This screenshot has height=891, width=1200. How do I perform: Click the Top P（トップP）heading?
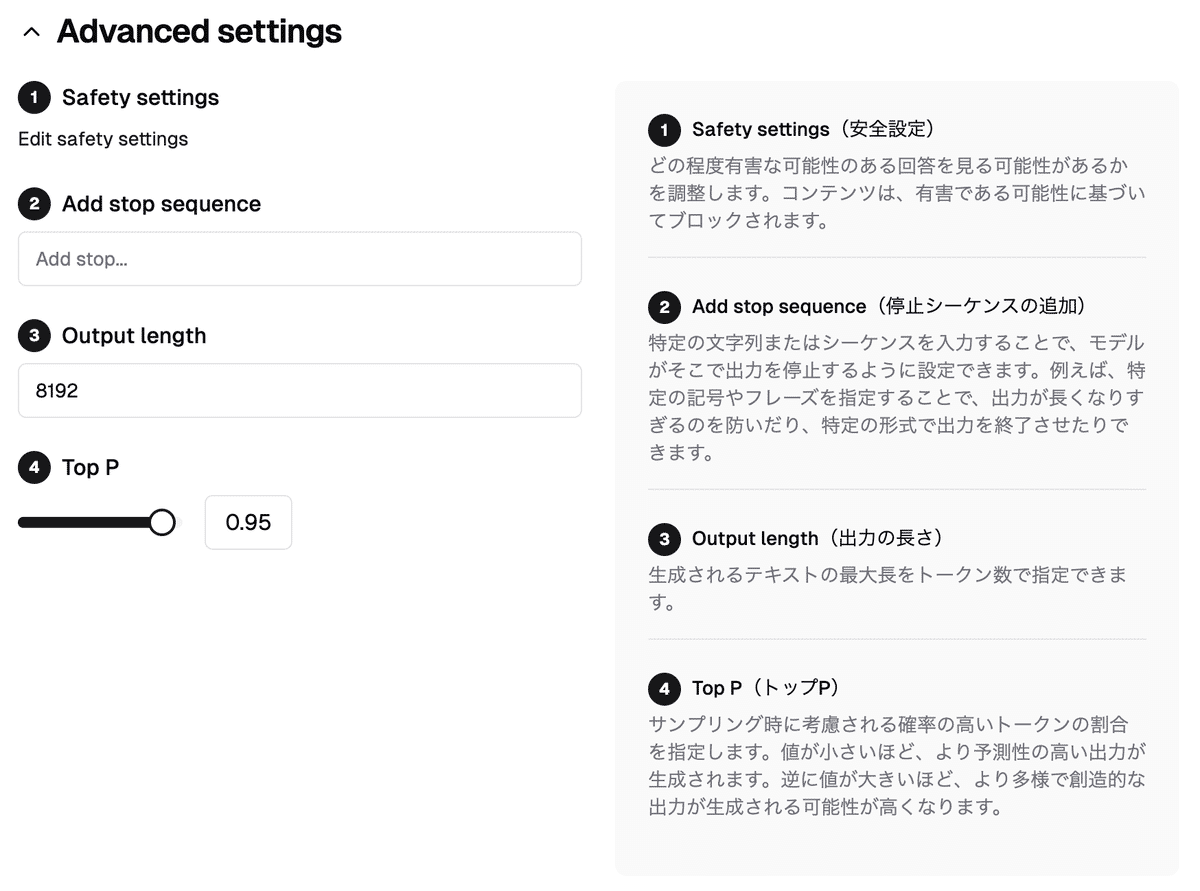(766, 689)
